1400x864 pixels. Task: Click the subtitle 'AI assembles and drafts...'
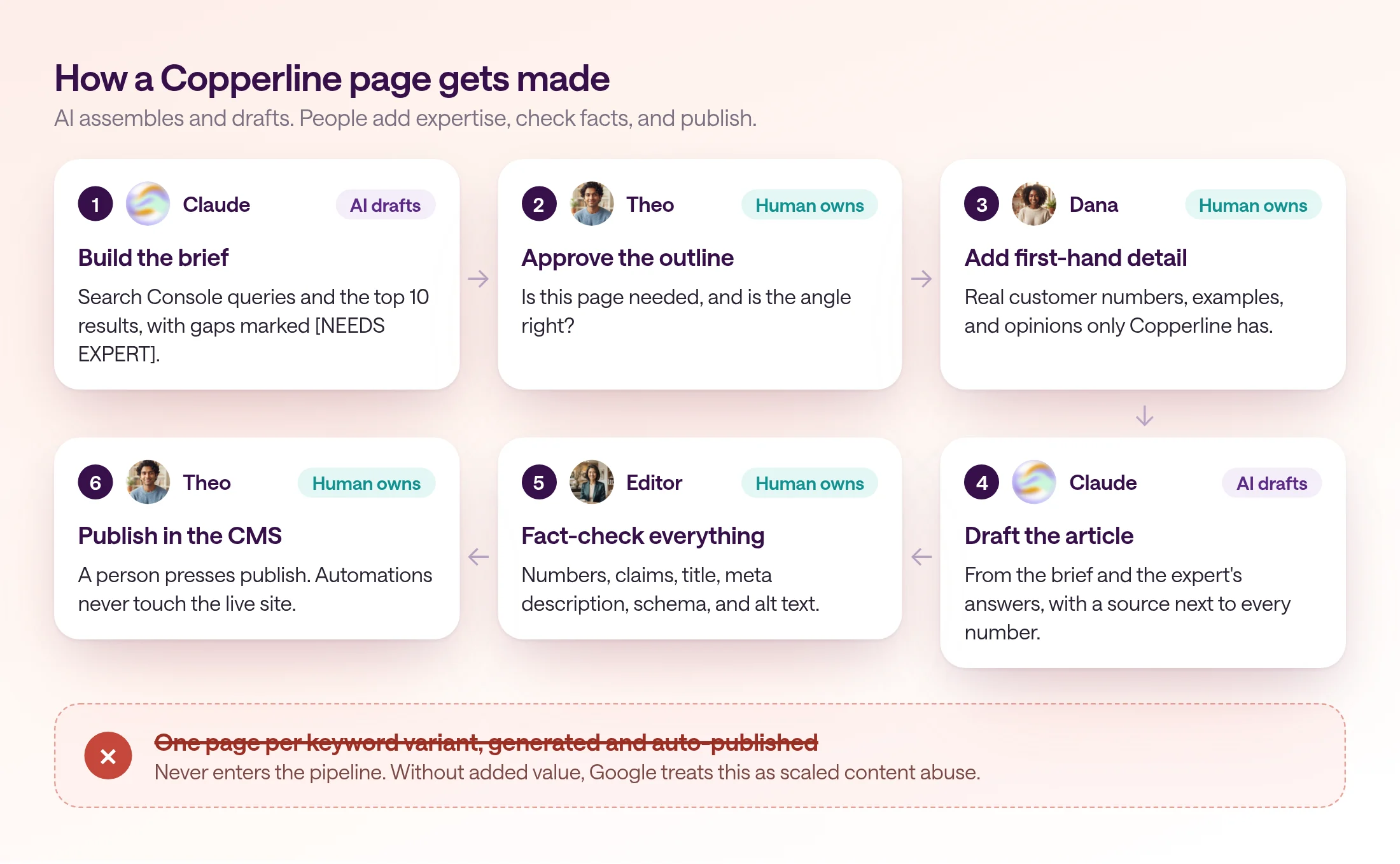pos(405,118)
